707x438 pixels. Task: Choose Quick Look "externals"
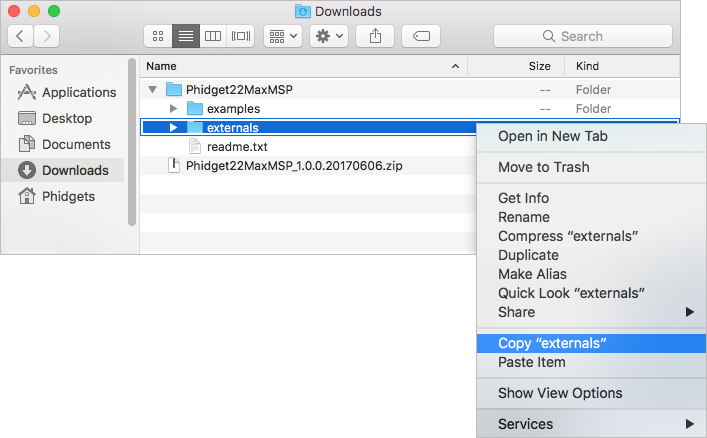point(591,293)
